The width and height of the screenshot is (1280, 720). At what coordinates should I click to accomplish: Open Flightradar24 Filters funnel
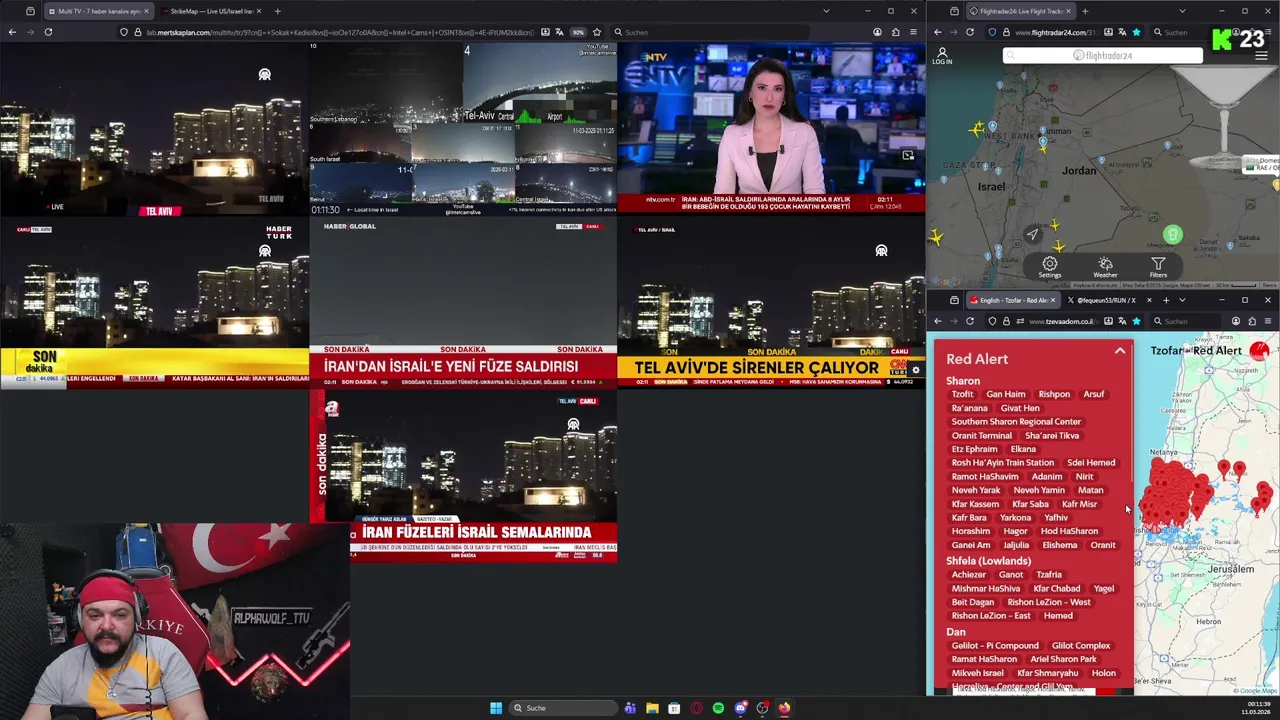1158,267
